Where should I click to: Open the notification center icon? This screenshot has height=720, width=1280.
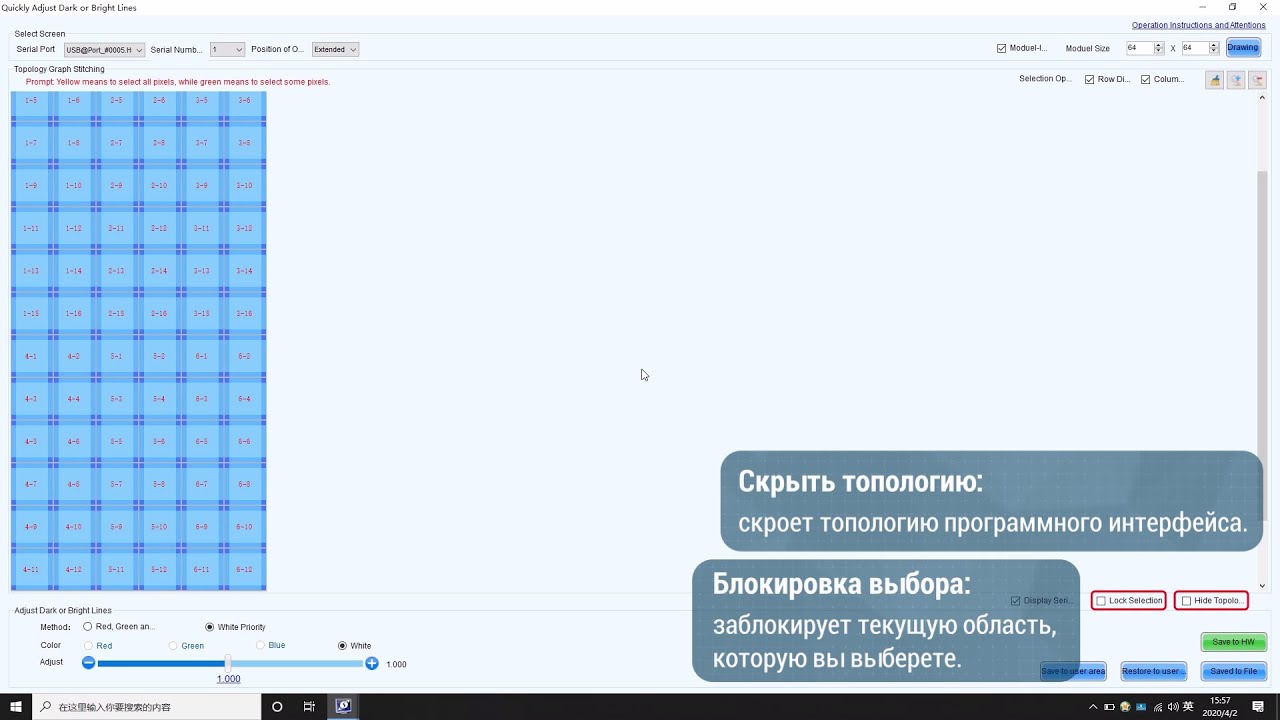(x=1258, y=707)
